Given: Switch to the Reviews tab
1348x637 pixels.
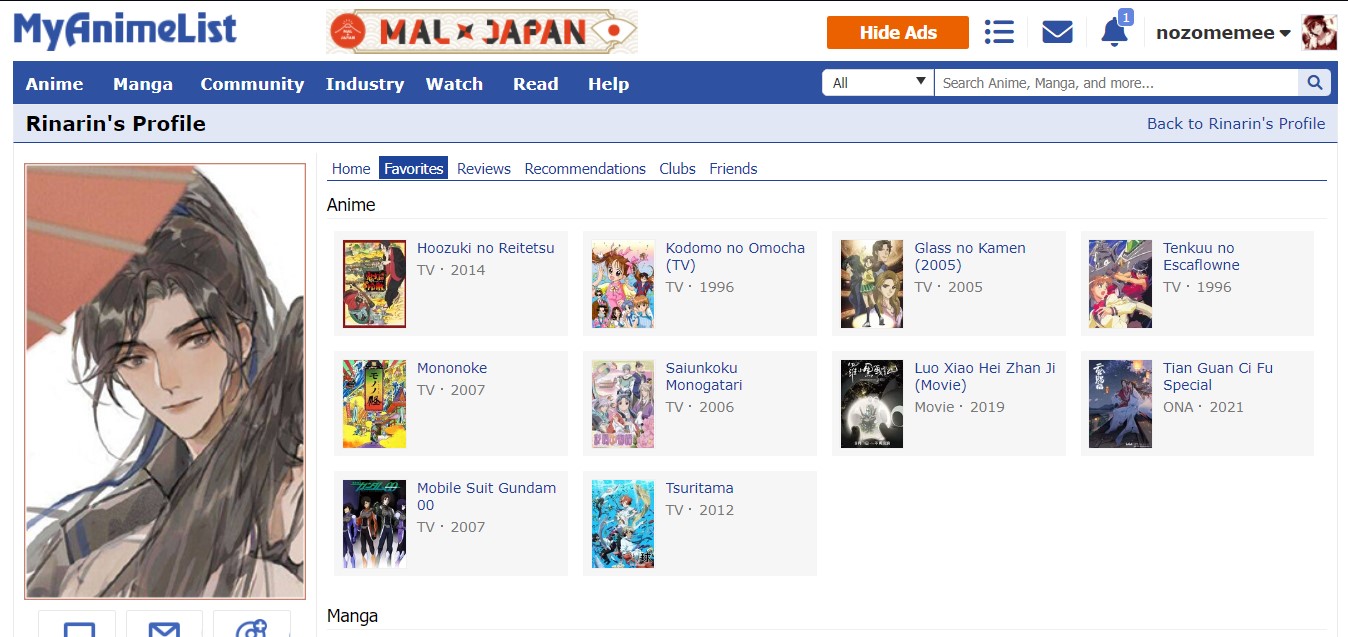Looking at the screenshot, I should coord(484,169).
